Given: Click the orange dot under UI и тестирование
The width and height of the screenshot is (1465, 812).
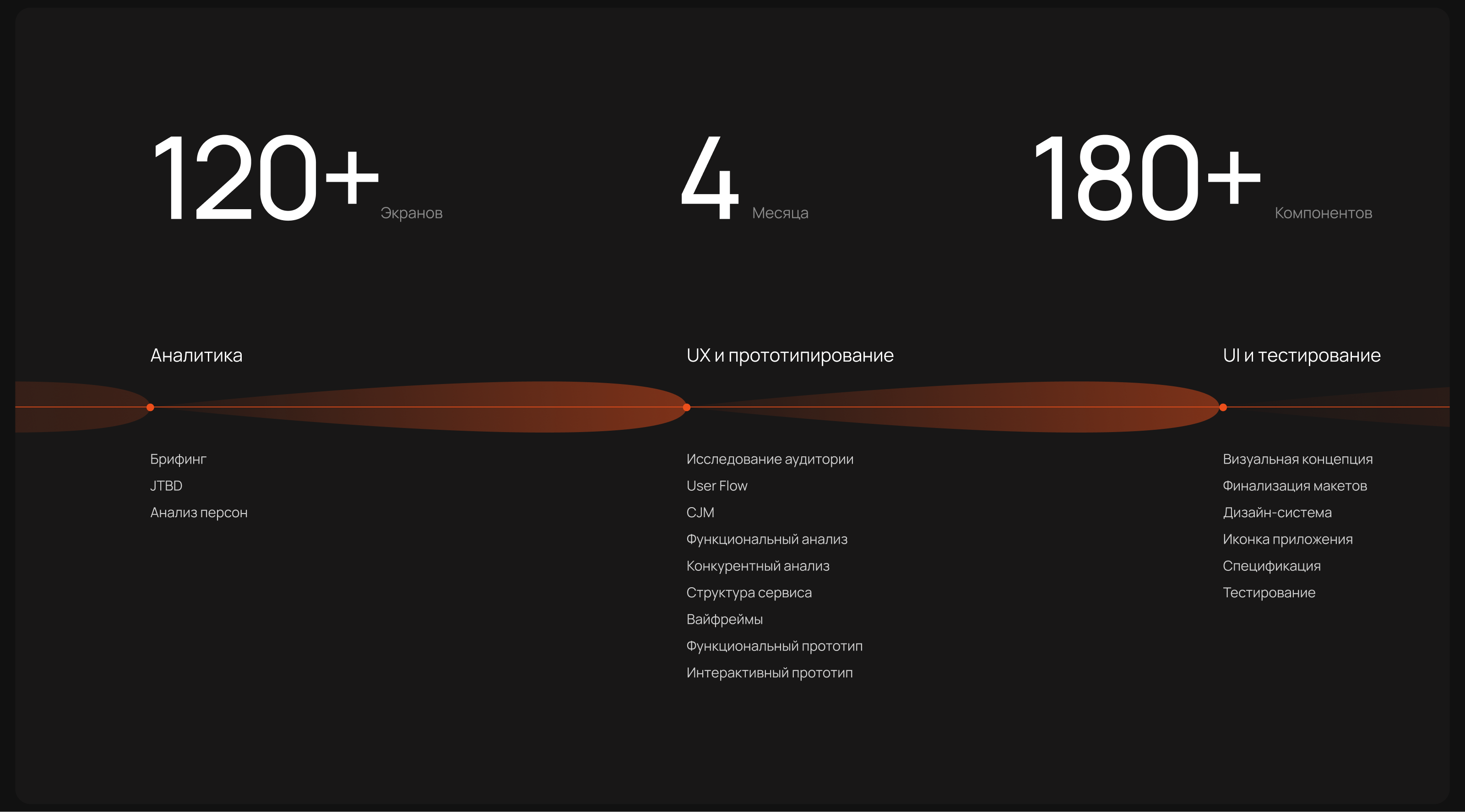Looking at the screenshot, I should pos(1223,407).
